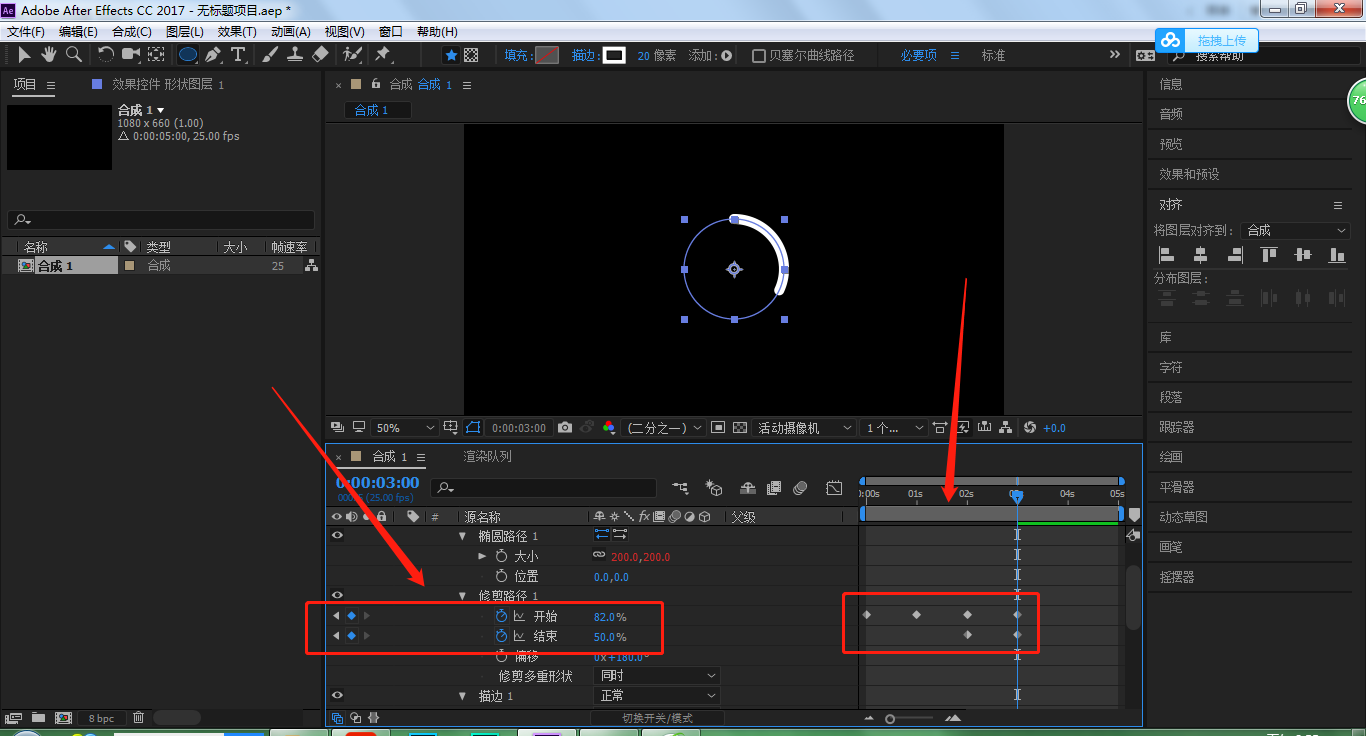The width and height of the screenshot is (1366, 736).
Task: Open the (二分之一) resolution dropdown
Action: point(664,428)
